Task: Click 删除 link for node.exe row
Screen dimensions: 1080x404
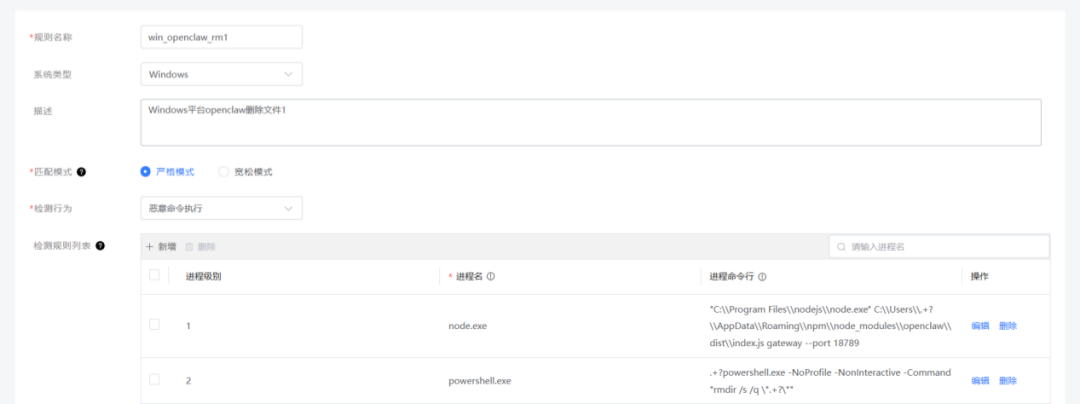Action: pos(1008,326)
